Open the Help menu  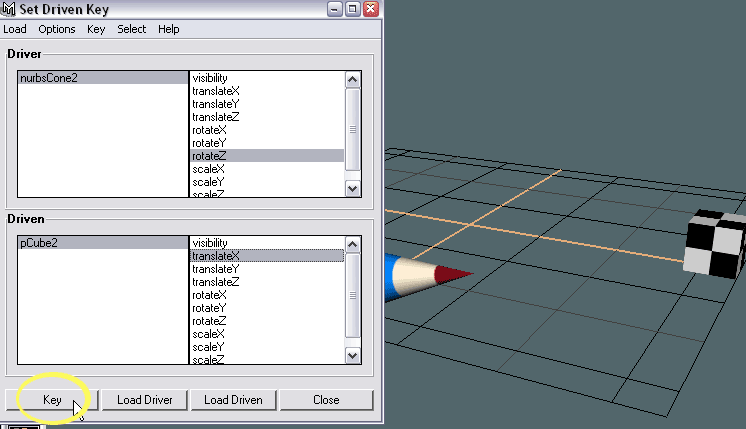click(x=169, y=30)
